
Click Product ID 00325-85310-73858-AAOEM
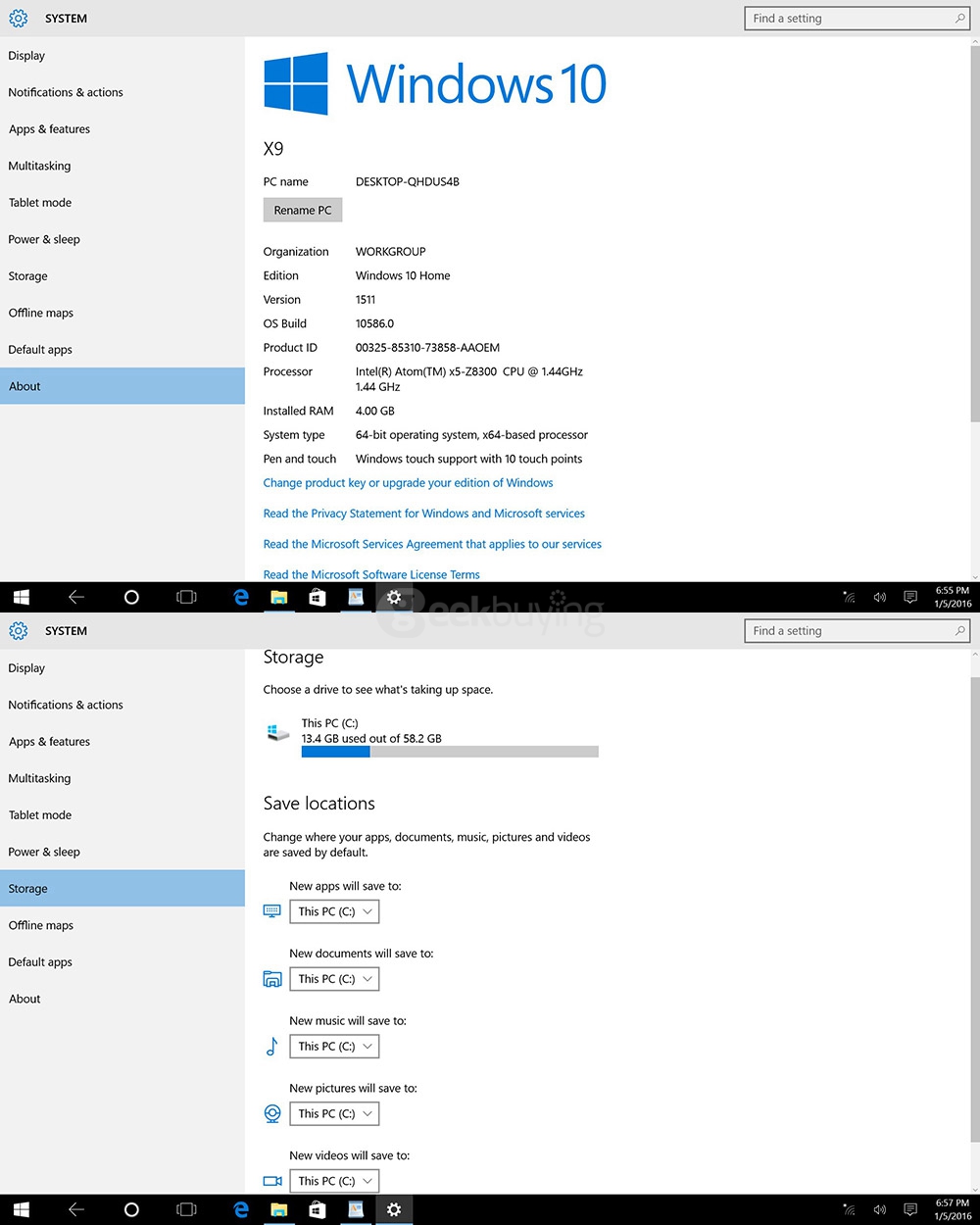[427, 348]
